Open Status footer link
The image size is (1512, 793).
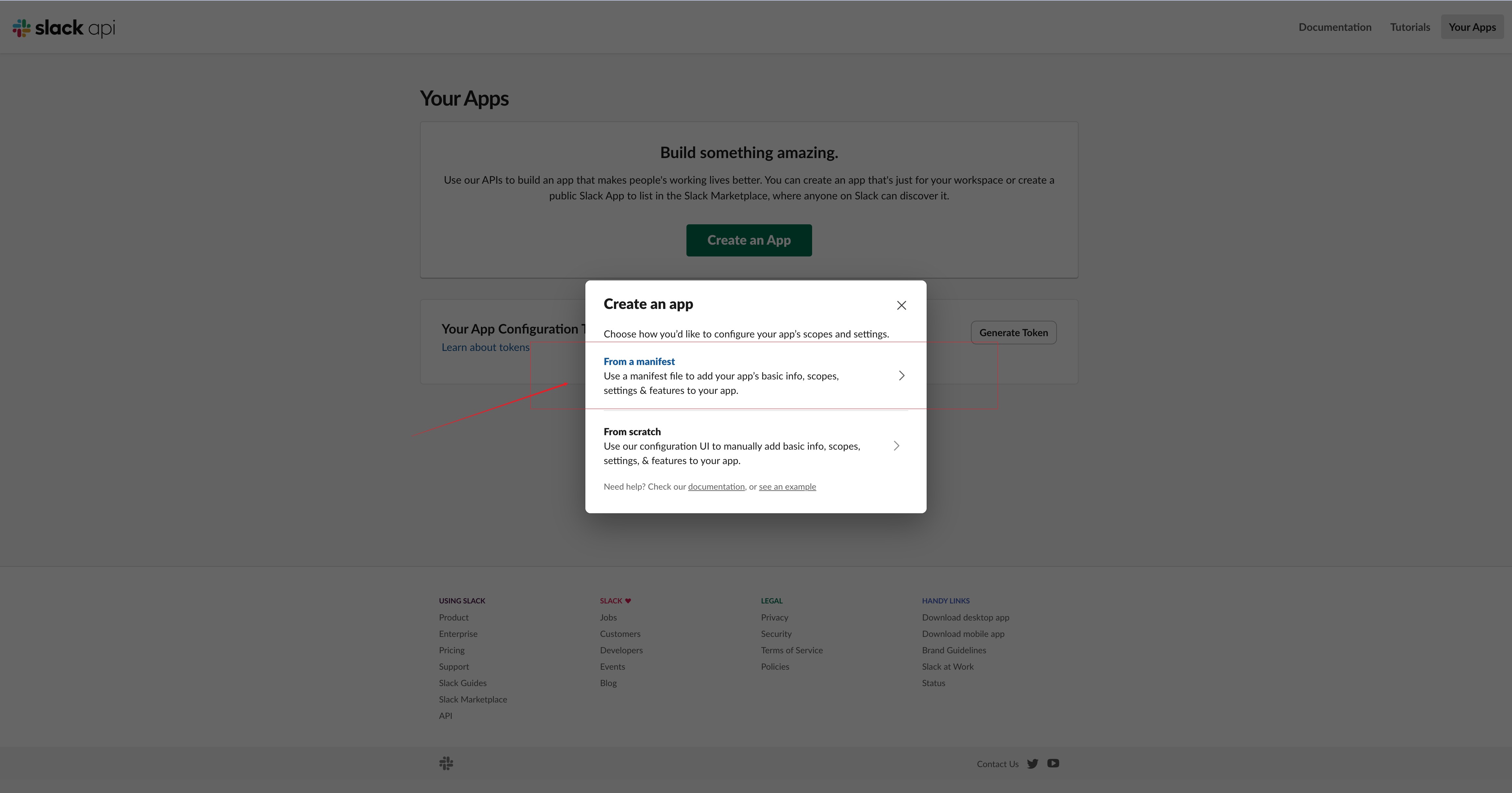(933, 683)
